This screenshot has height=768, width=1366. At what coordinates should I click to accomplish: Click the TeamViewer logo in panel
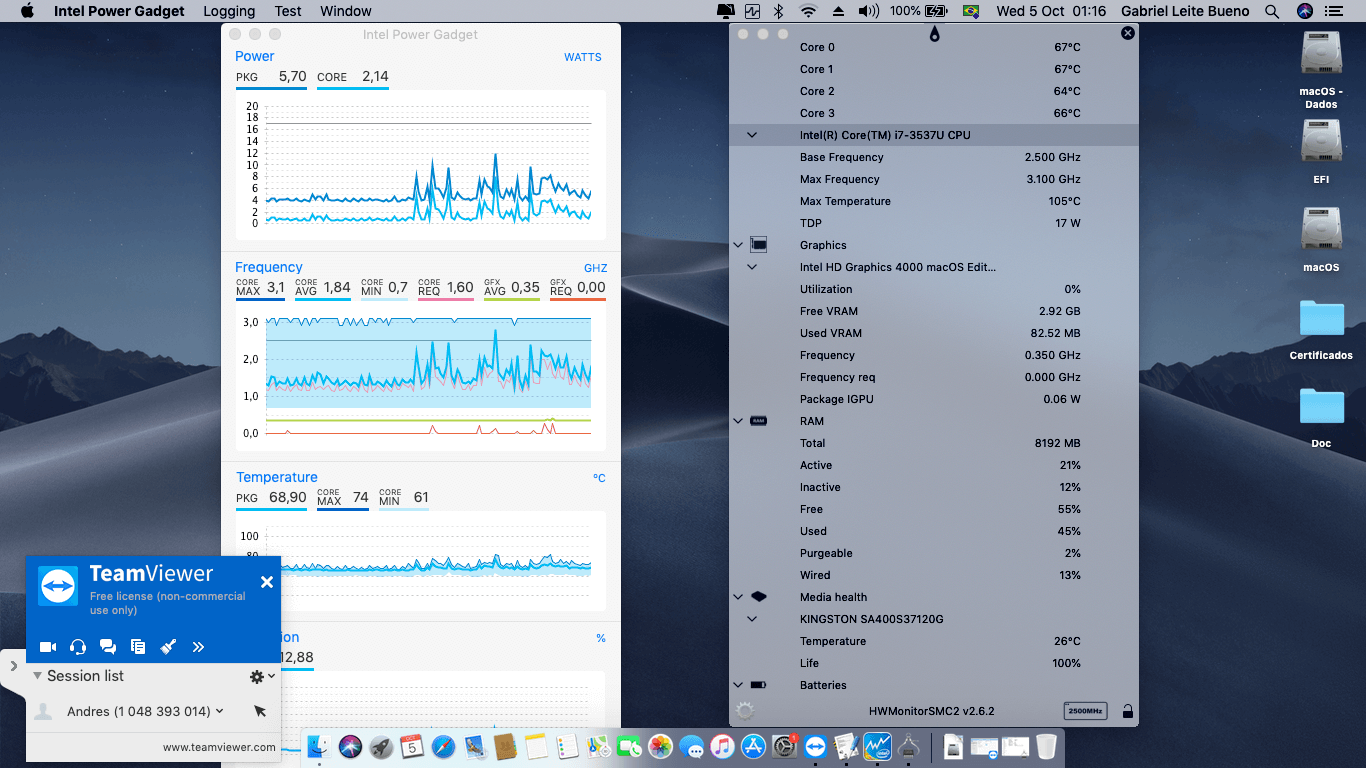[58, 585]
